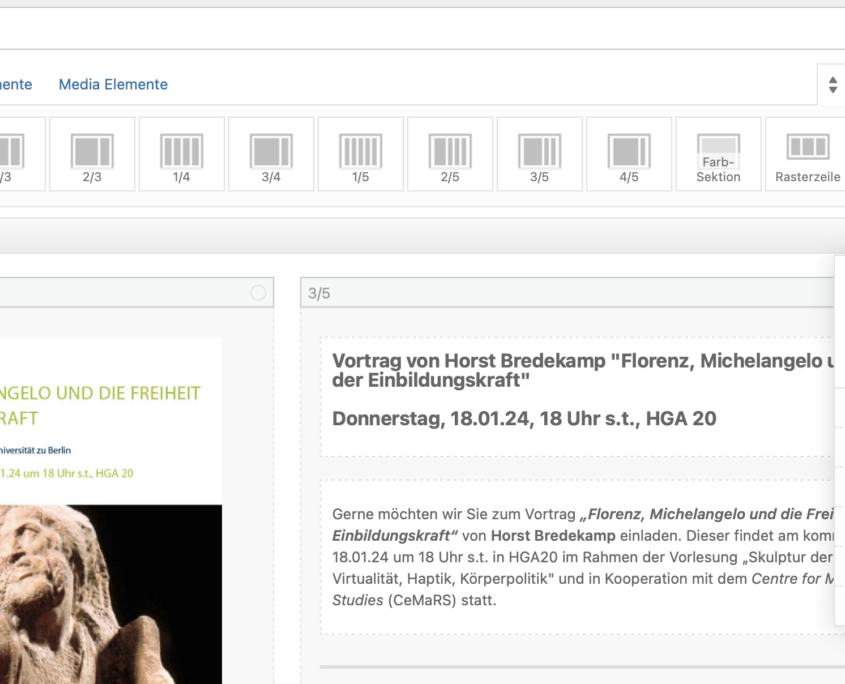The width and height of the screenshot is (845, 684).
Task: Select the Donnerstag, 18.01.24 heading line
Action: tap(524, 419)
